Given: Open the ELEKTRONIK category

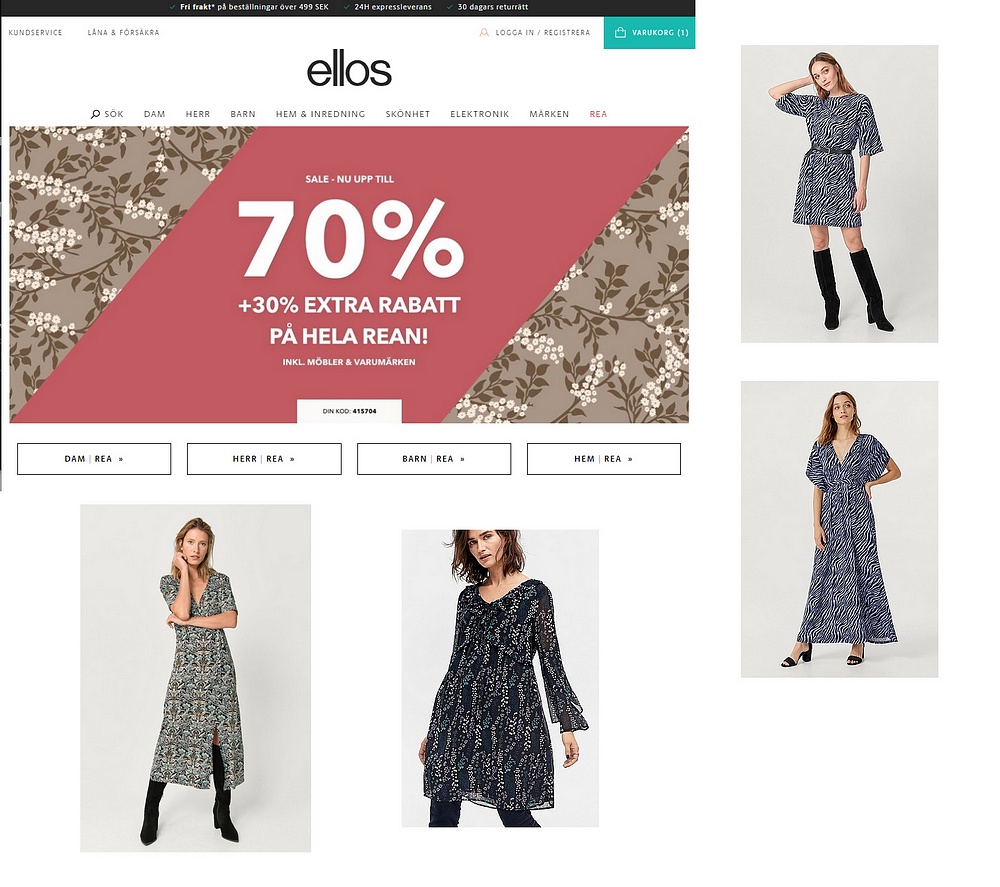Looking at the screenshot, I should [x=480, y=114].
